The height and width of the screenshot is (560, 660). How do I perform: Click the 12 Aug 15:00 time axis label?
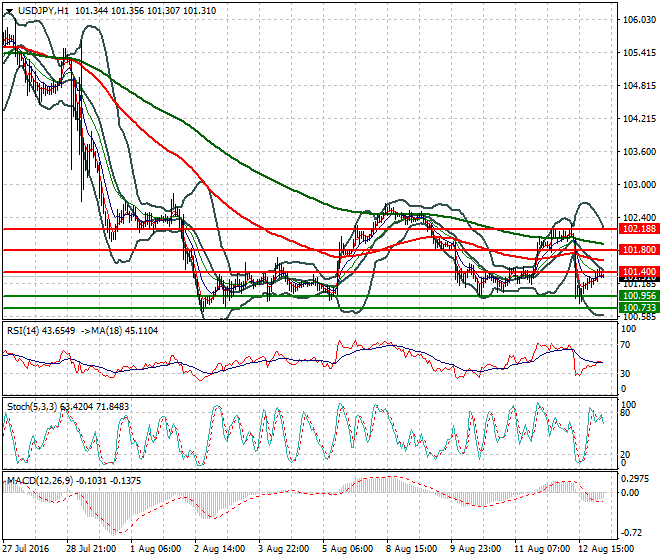click(603, 550)
